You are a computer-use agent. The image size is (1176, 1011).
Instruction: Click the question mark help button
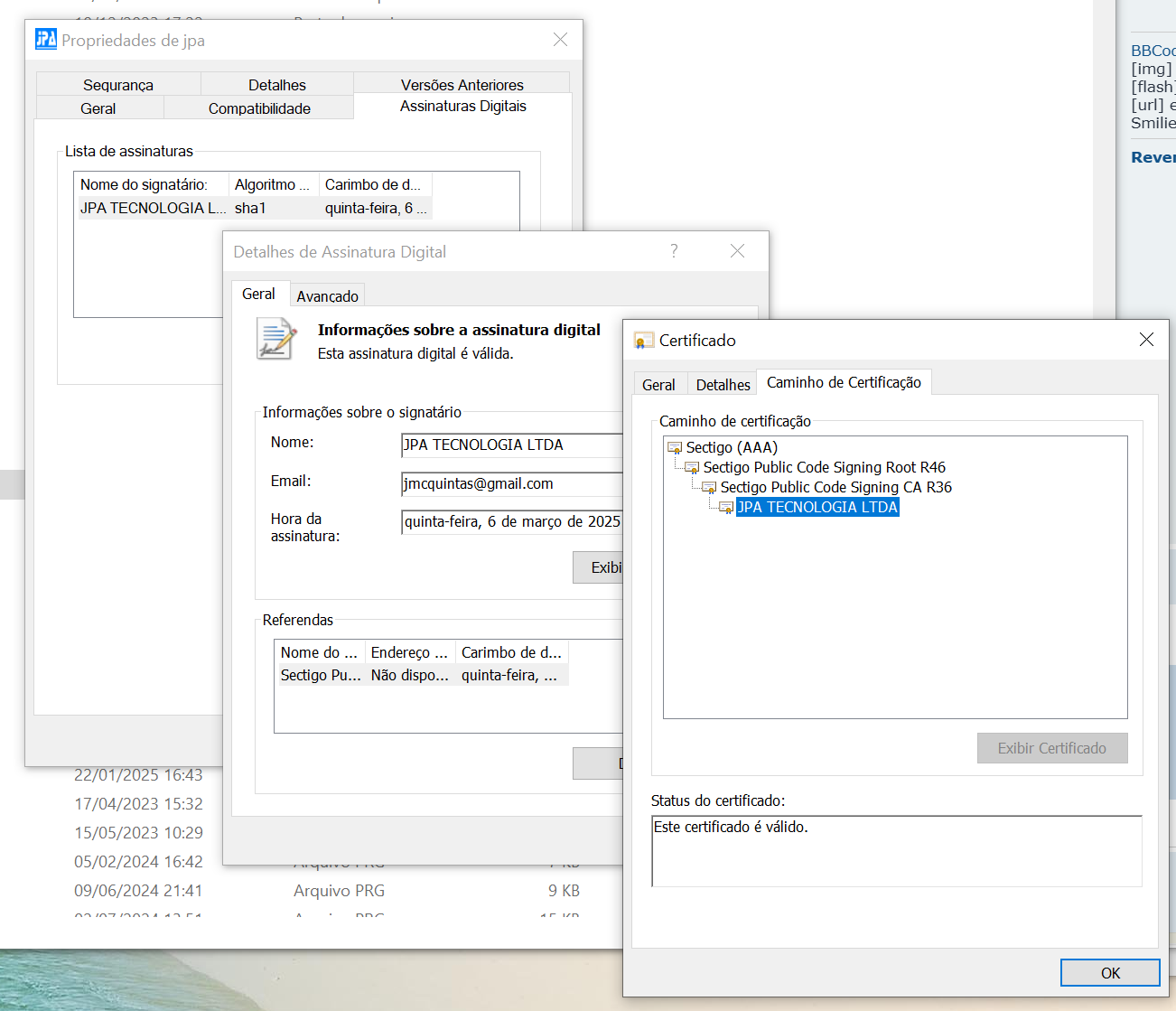click(x=674, y=251)
